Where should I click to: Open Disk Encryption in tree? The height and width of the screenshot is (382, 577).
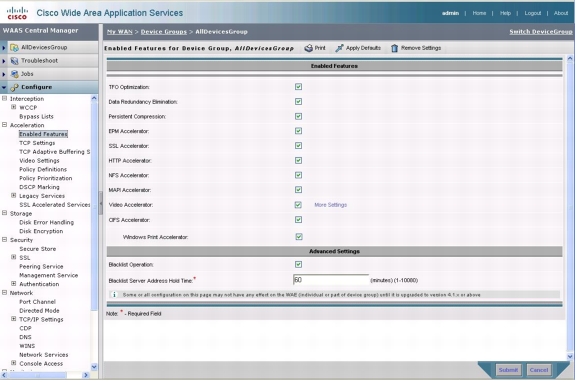41,231
